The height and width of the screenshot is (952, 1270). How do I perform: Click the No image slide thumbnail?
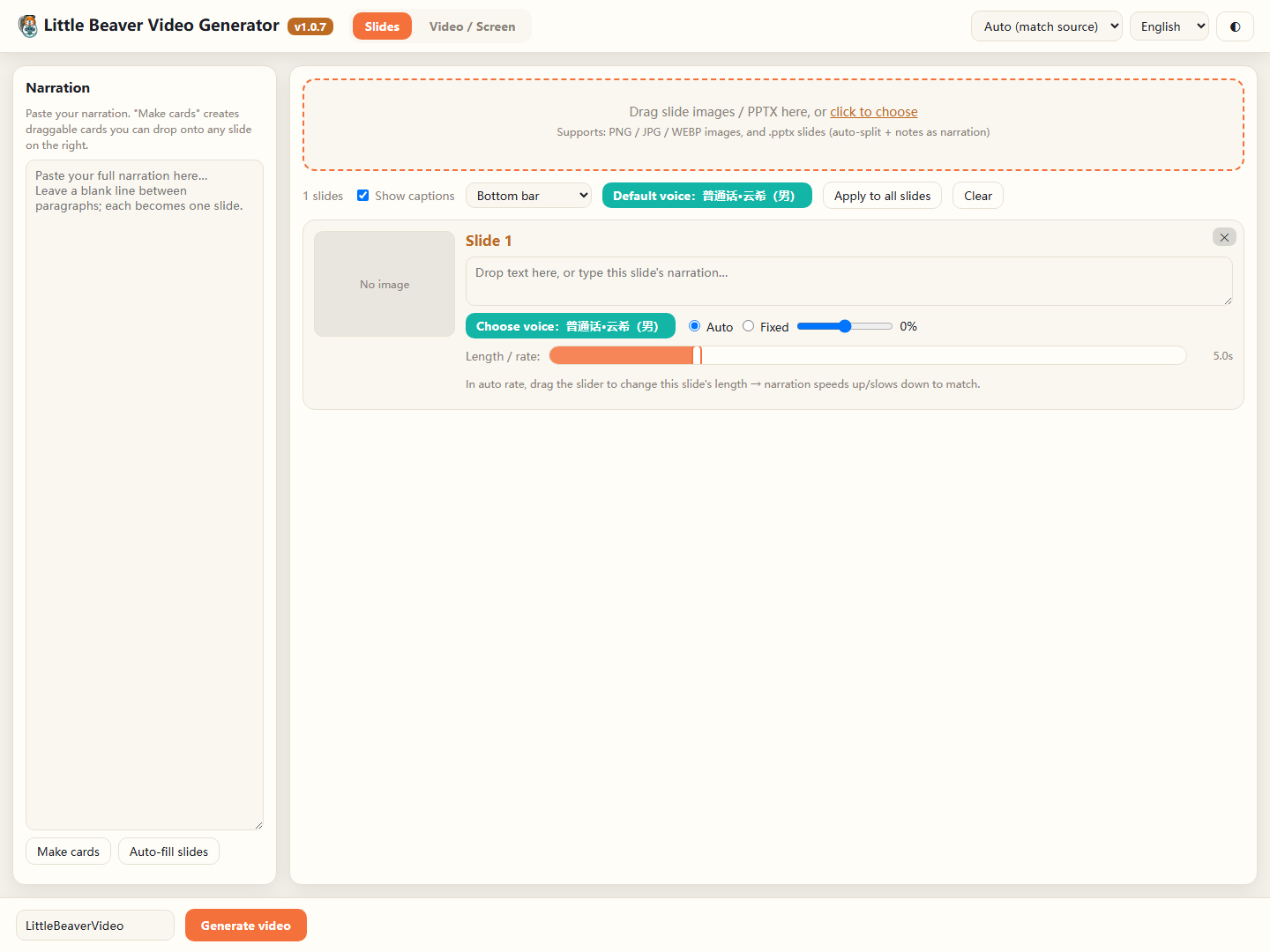tap(385, 284)
